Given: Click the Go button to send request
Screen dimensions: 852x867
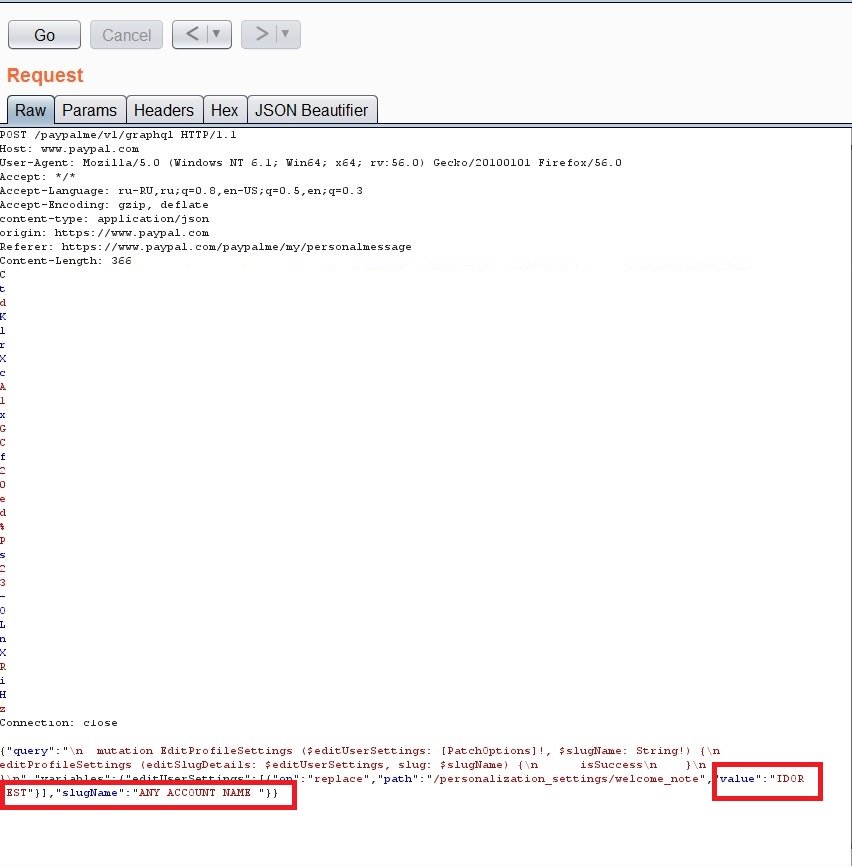Looking at the screenshot, I should click(44, 35).
